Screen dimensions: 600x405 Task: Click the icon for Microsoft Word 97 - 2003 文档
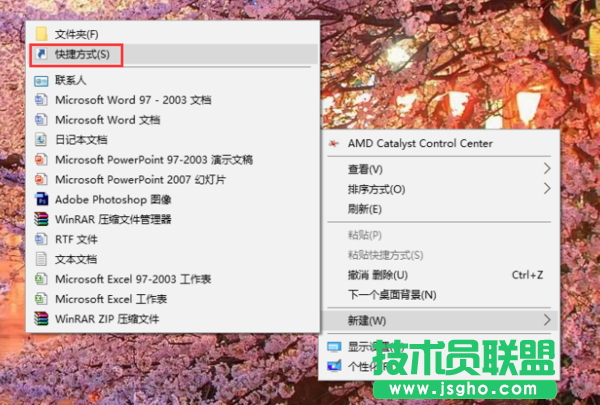point(41,100)
